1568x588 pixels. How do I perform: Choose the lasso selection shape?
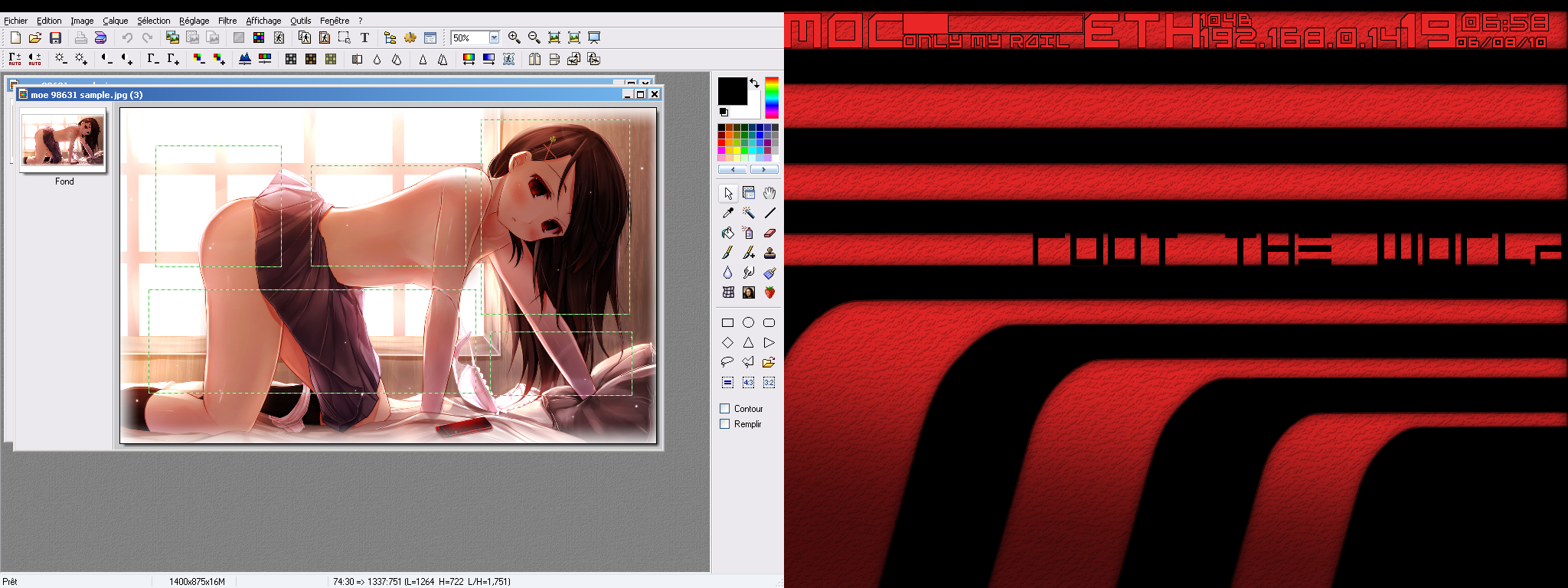click(x=728, y=362)
